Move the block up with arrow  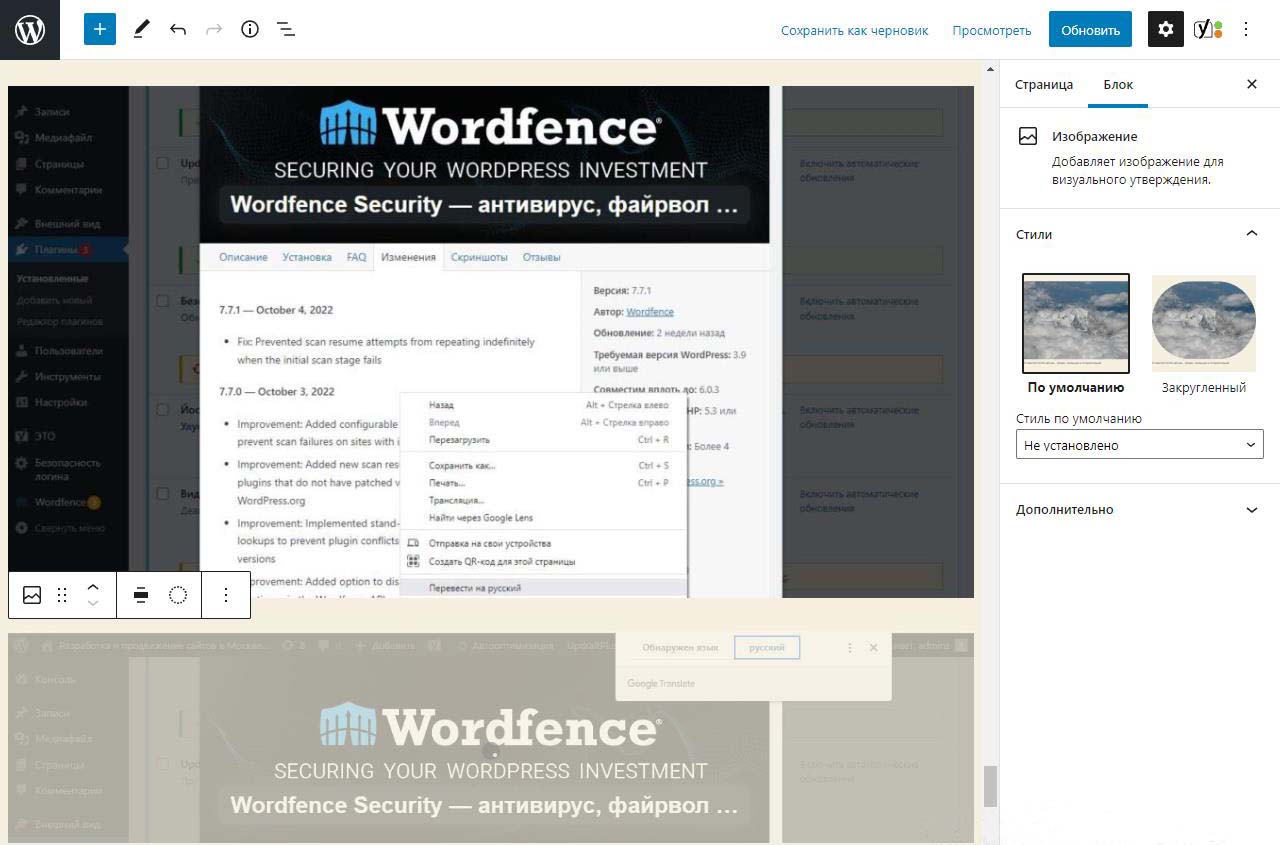93,587
